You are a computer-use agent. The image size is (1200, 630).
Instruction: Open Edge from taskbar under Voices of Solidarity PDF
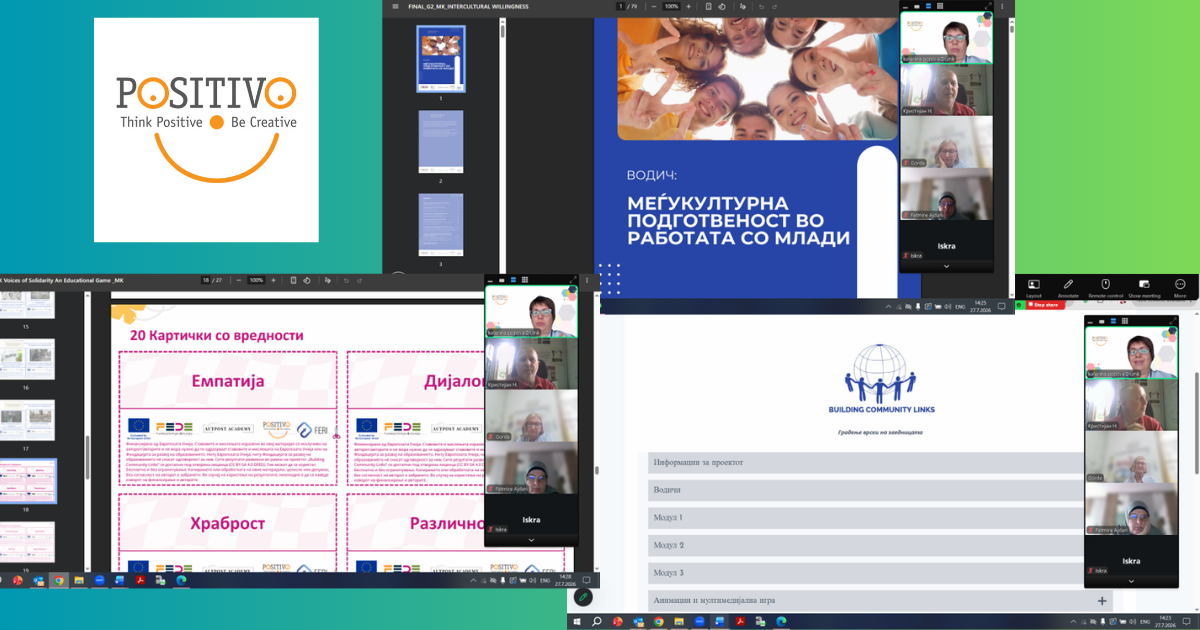pyautogui.click(x=182, y=580)
